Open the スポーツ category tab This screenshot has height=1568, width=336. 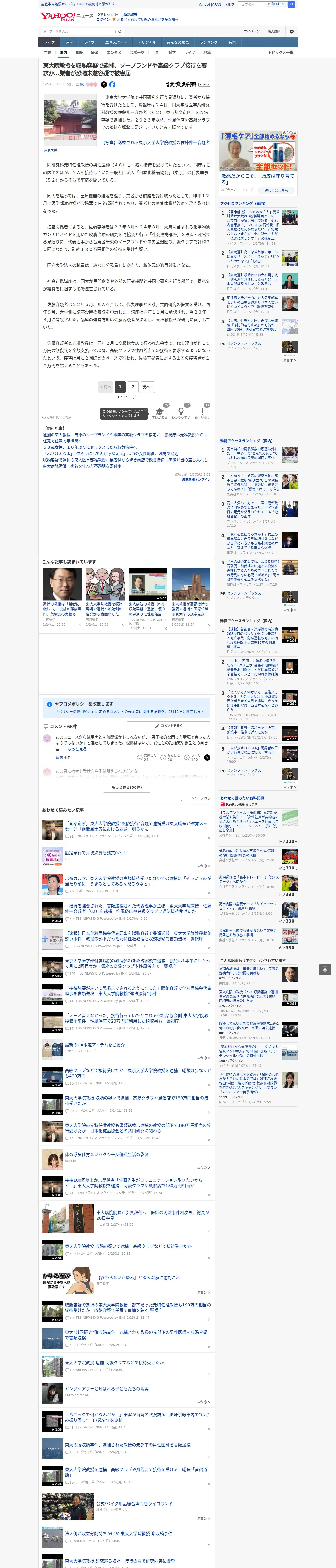tap(137, 52)
